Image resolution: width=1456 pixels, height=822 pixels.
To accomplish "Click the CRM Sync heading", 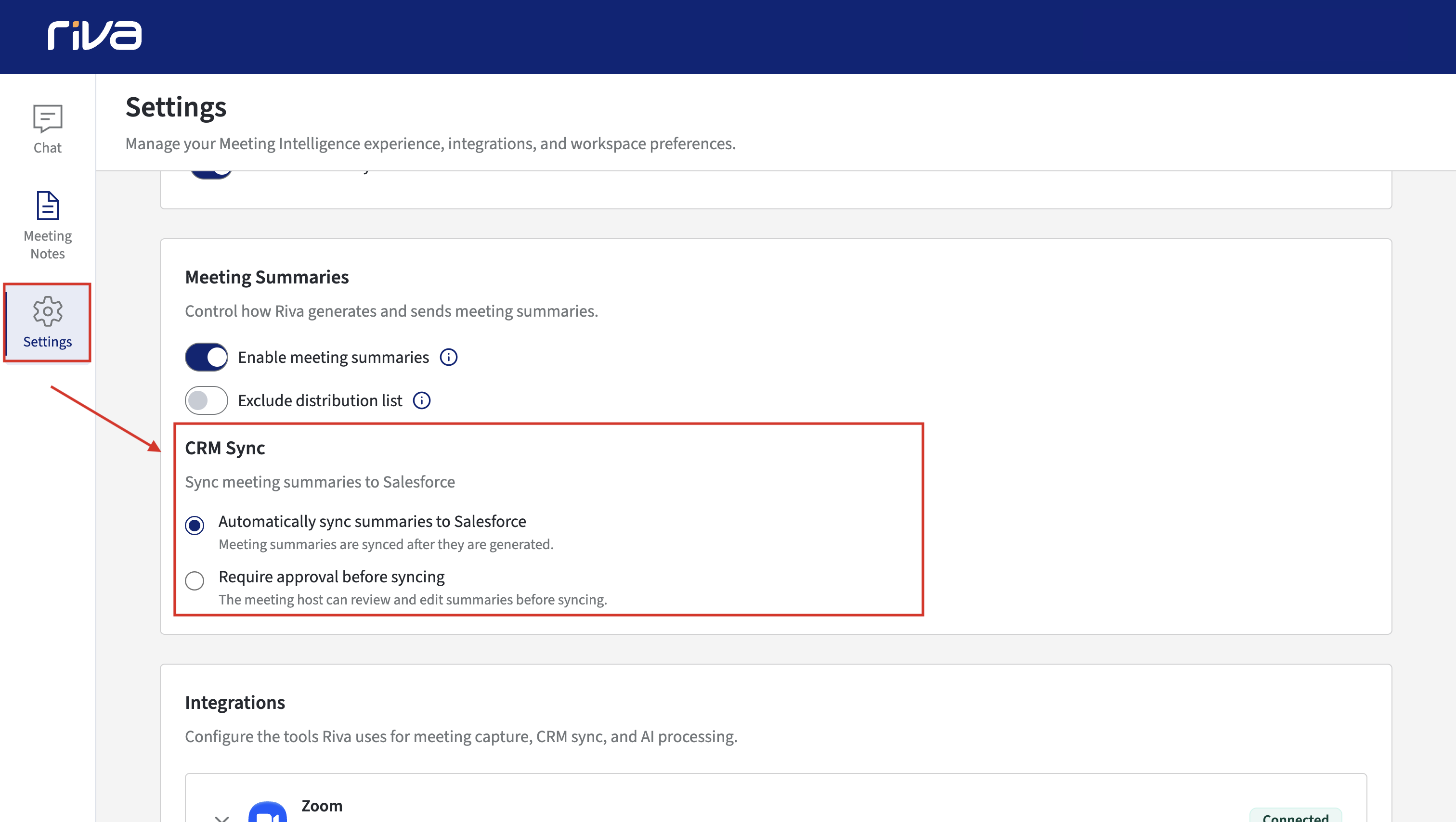I will 225,448.
